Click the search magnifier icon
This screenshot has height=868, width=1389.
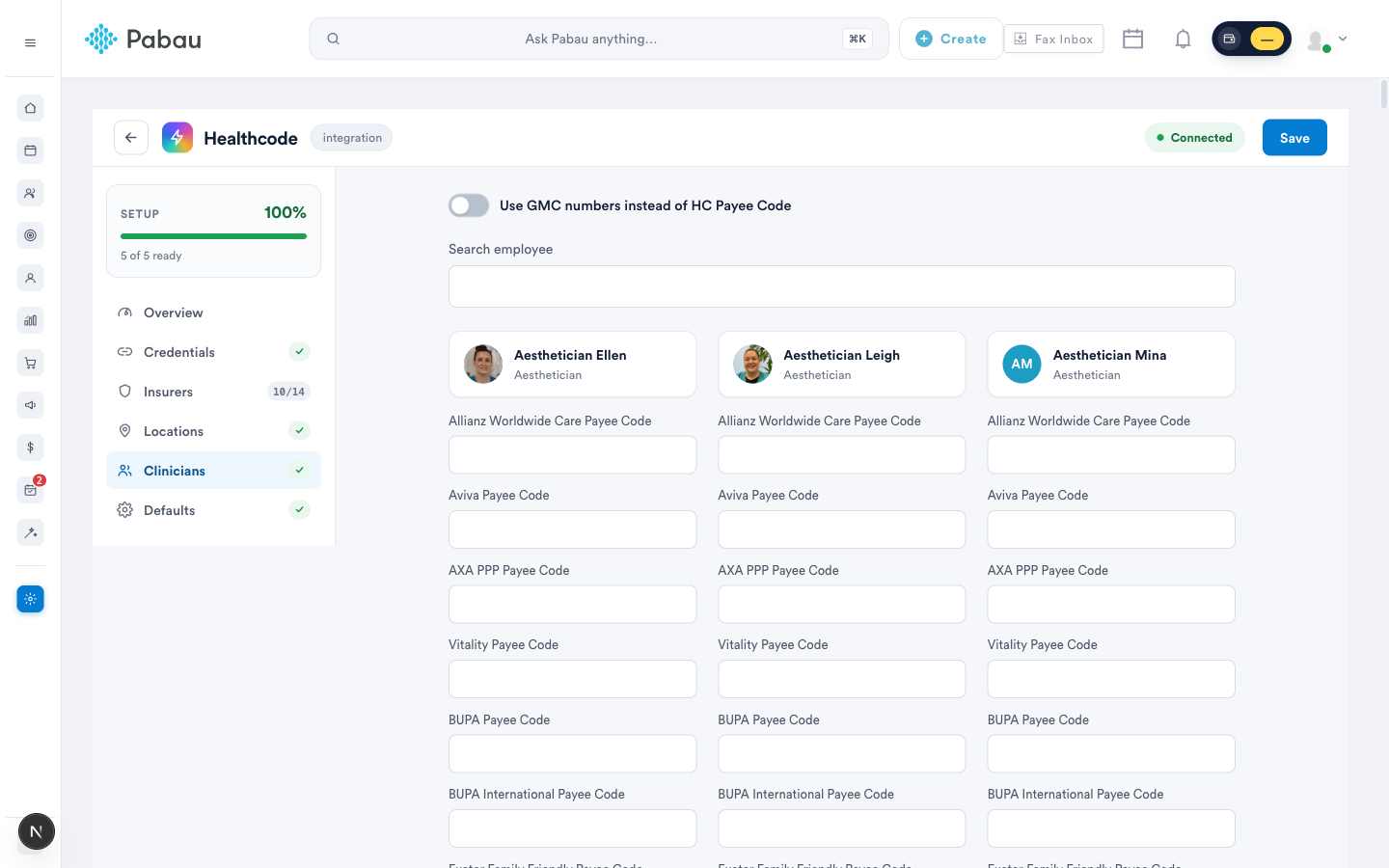[333, 39]
